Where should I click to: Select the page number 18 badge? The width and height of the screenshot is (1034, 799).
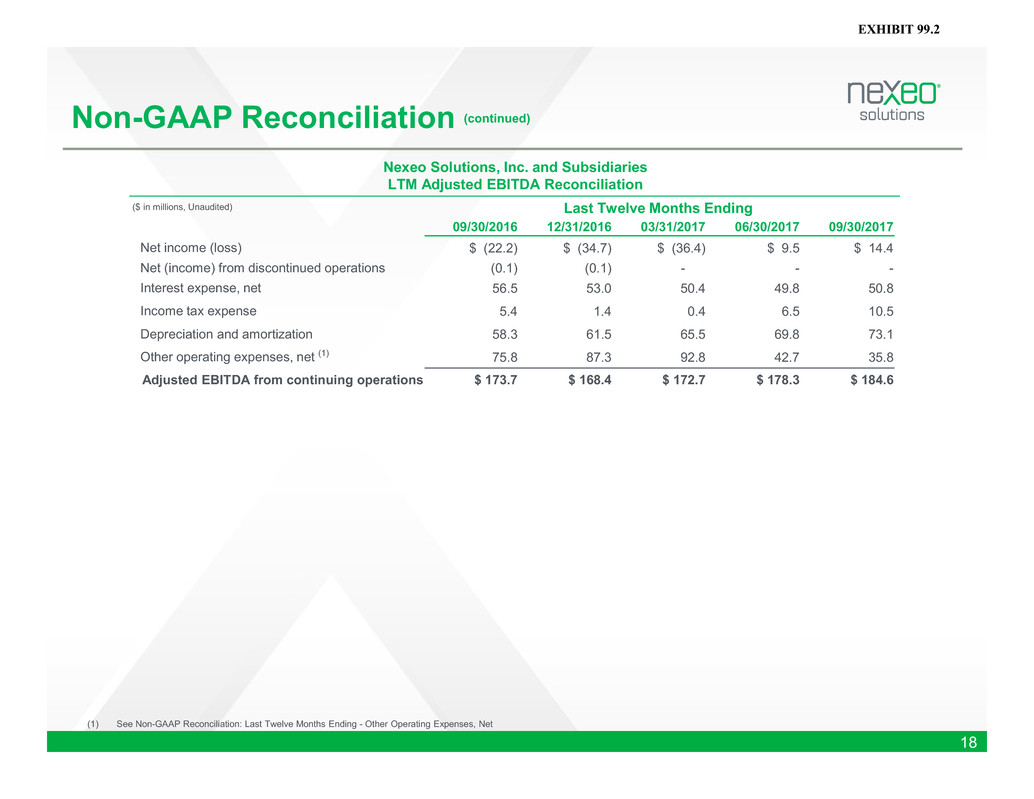coord(969,742)
